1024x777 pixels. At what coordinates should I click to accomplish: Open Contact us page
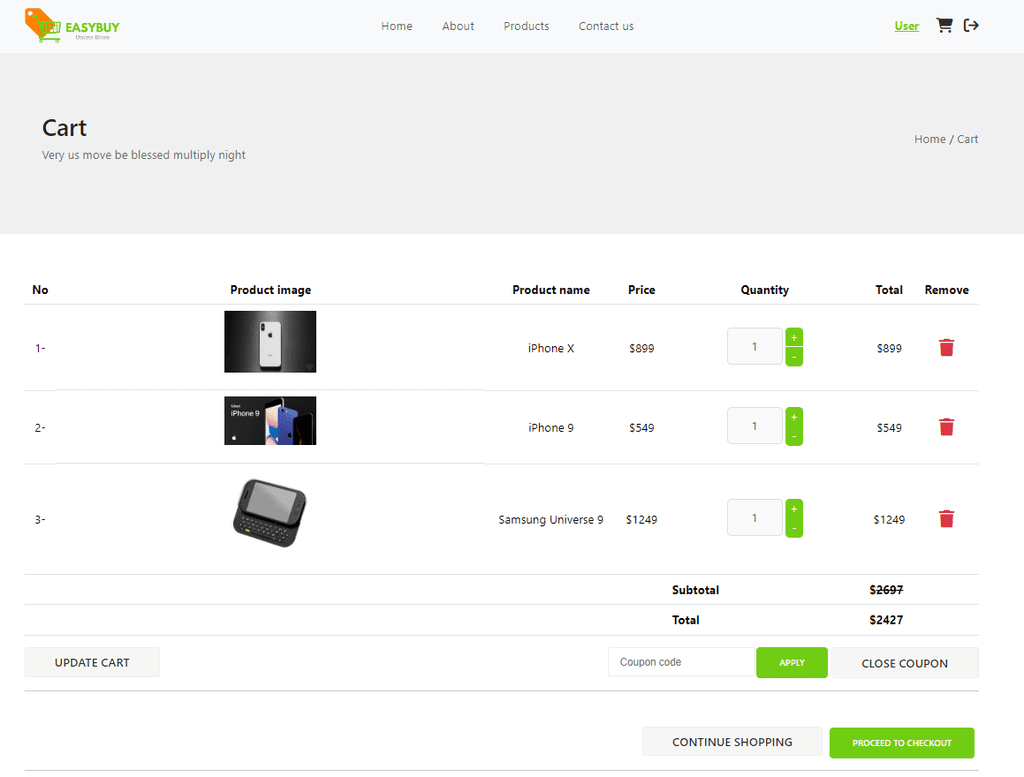click(606, 26)
